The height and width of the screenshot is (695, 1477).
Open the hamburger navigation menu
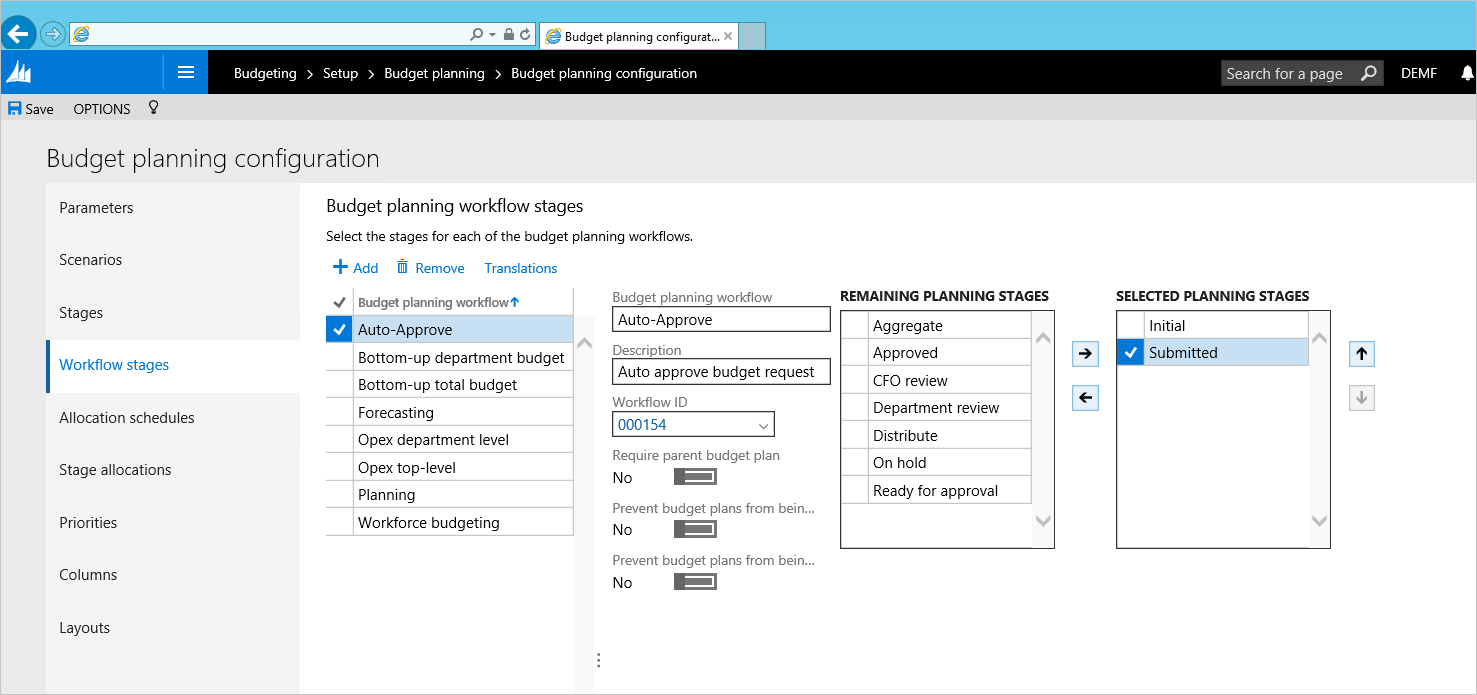click(x=185, y=72)
